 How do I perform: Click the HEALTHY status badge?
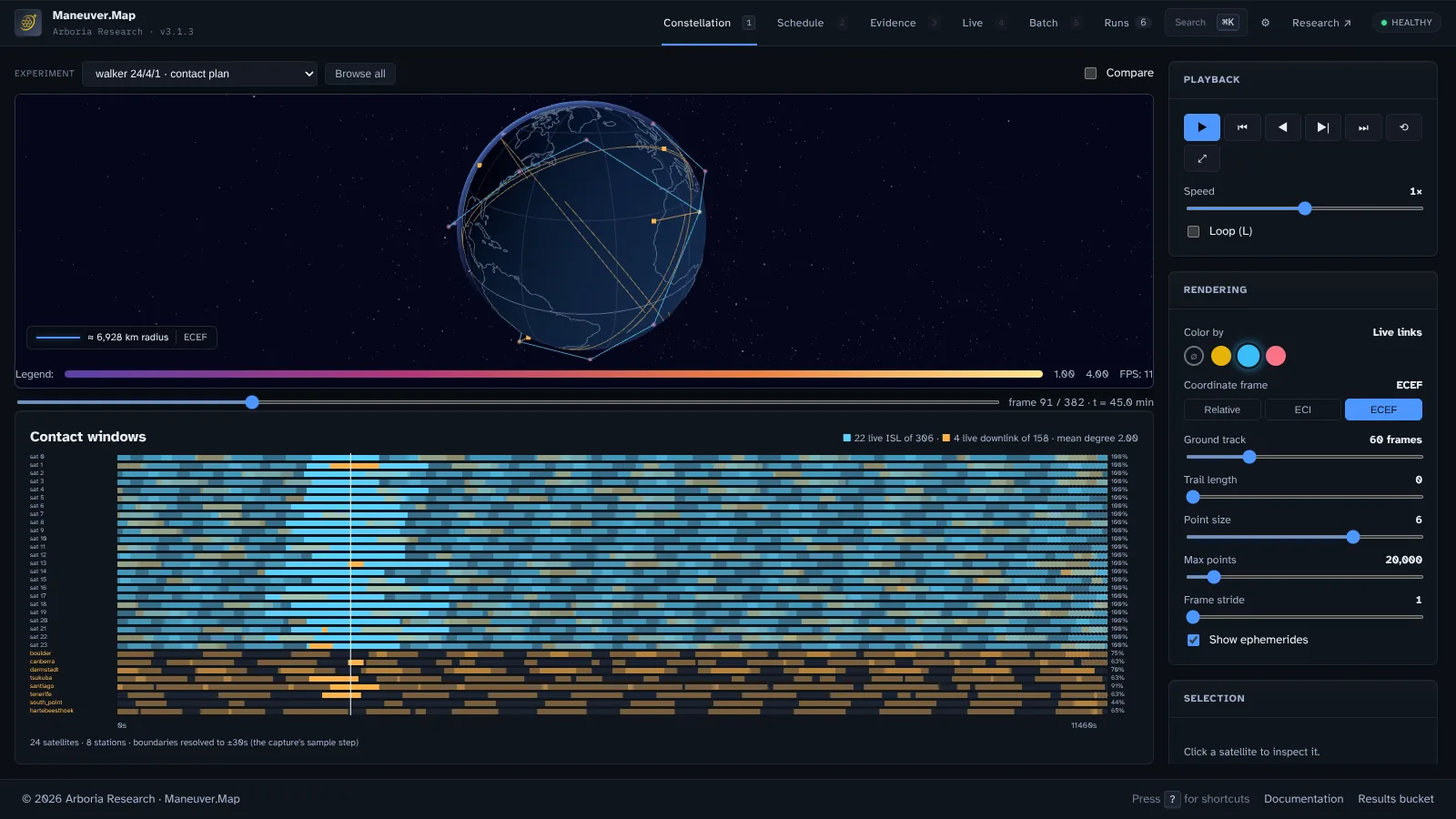click(1406, 23)
